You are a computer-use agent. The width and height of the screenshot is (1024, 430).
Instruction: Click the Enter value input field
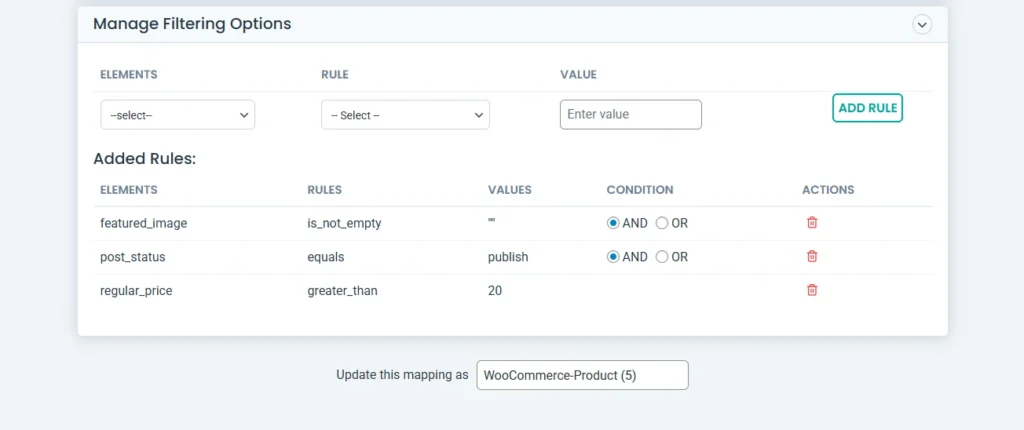click(630, 114)
